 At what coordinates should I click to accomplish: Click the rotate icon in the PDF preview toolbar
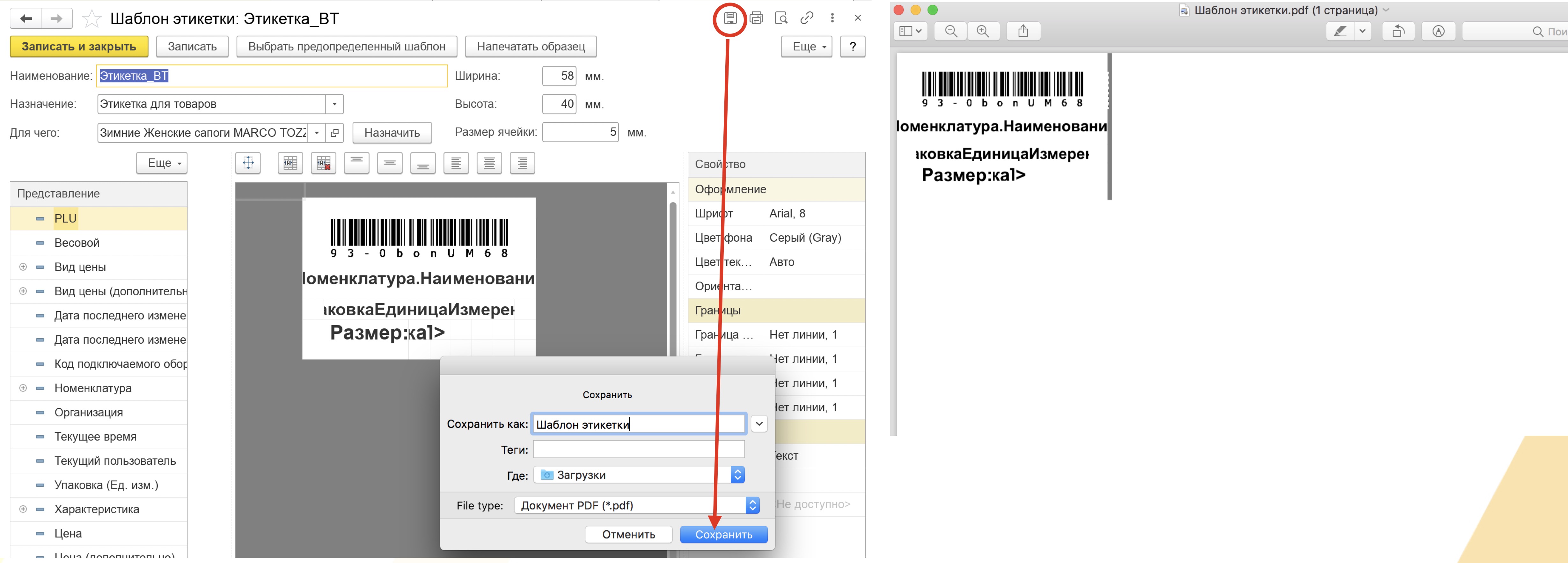pos(1398,31)
